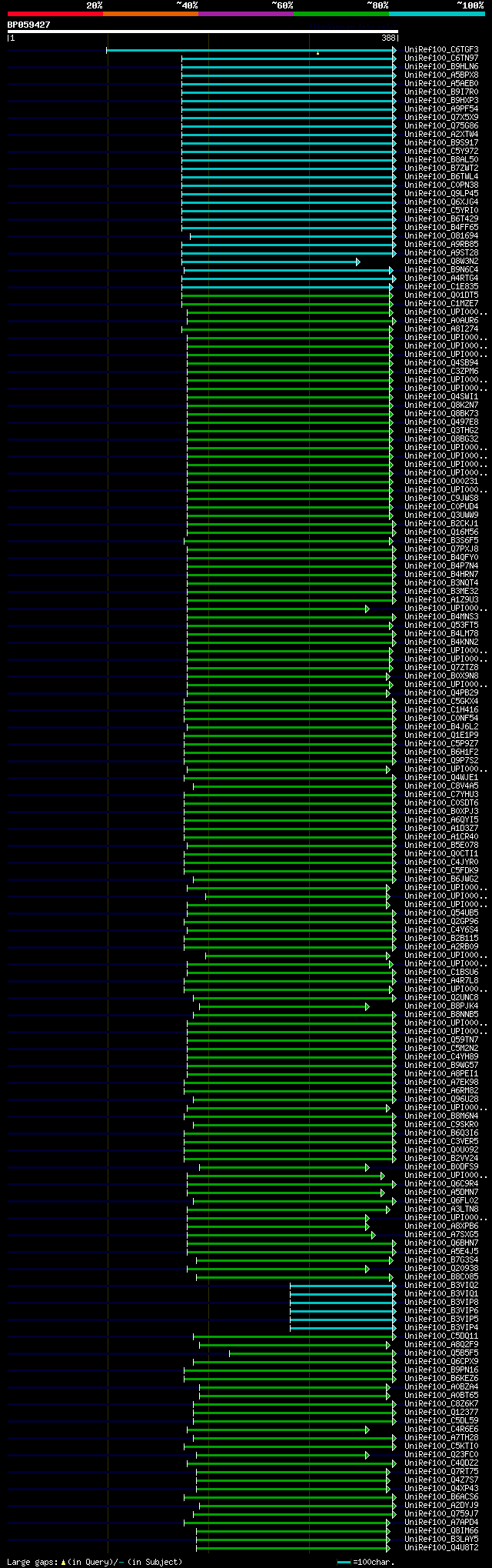Screen dimensions: 492x1568
Task: Select the UniRef100_A8I274 label
Action: (441, 329)
